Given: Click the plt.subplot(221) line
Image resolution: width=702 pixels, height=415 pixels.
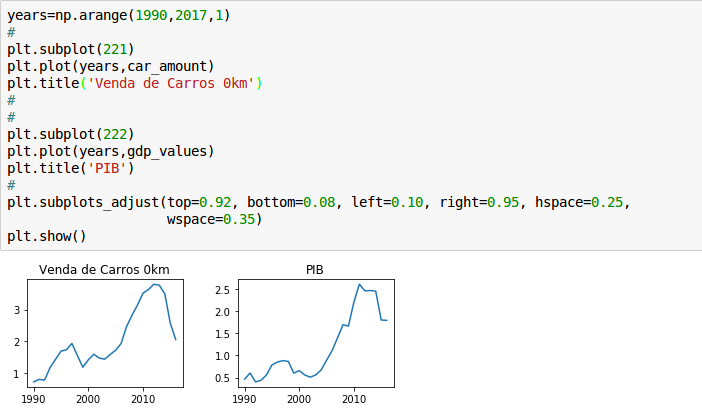Looking at the screenshot, I should click(71, 49).
